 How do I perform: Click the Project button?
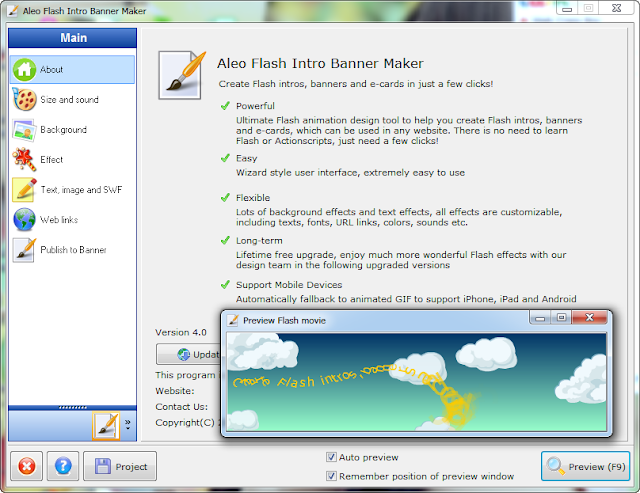[120, 466]
